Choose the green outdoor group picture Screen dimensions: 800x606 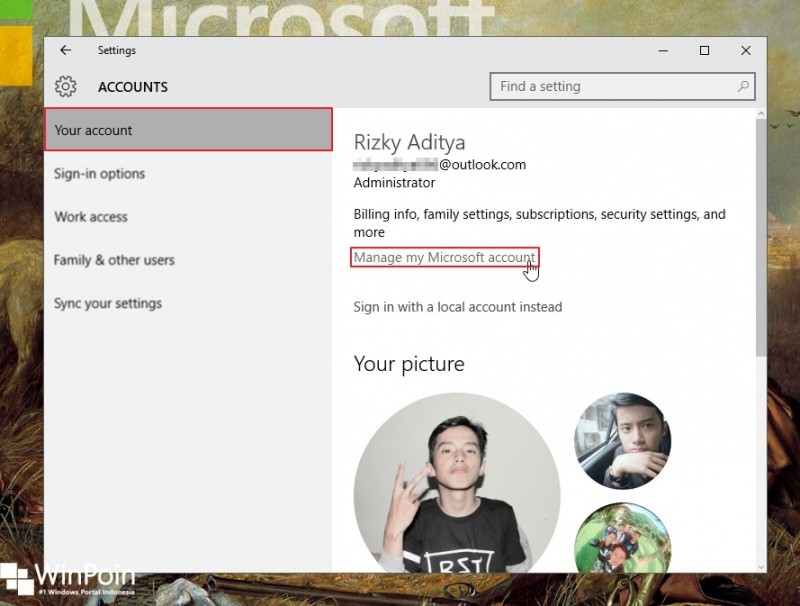(x=622, y=538)
